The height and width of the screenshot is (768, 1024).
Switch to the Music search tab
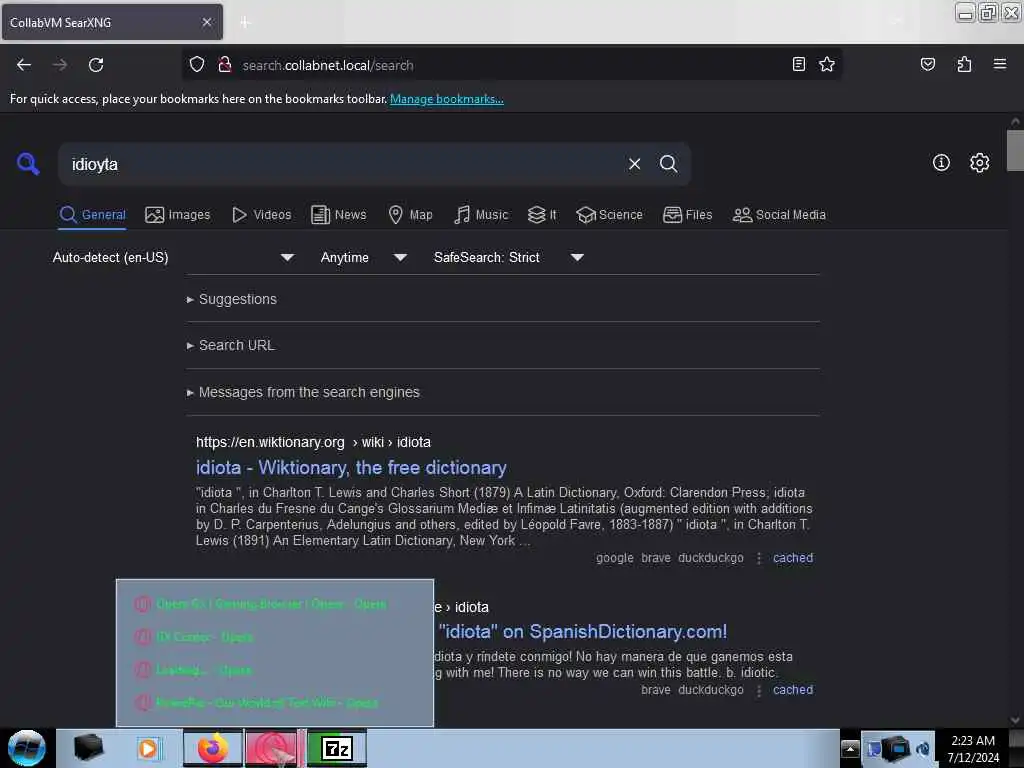click(481, 215)
